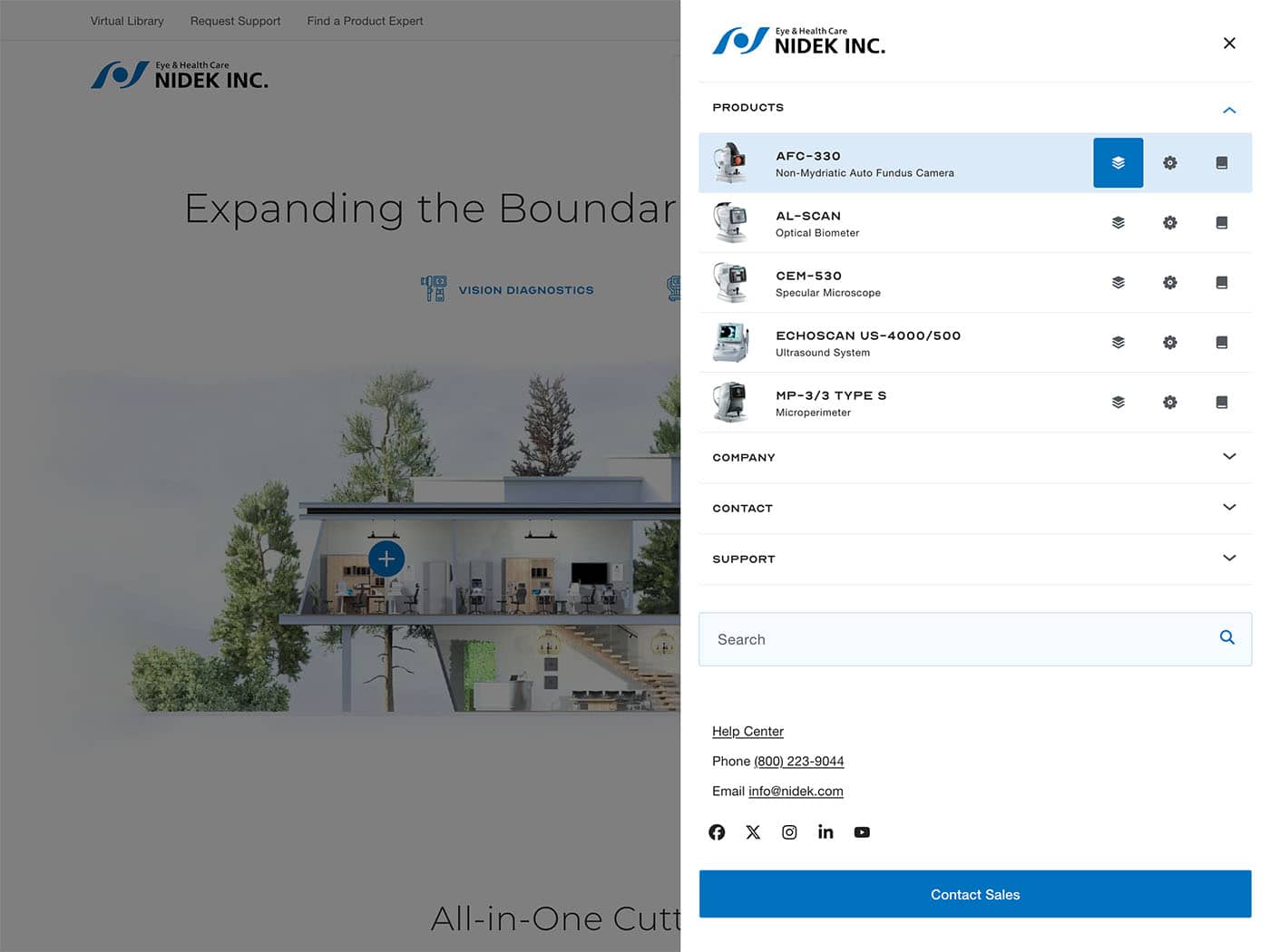Click the book icon for AL-Scan
The width and height of the screenshot is (1270, 952).
pyautogui.click(x=1222, y=223)
